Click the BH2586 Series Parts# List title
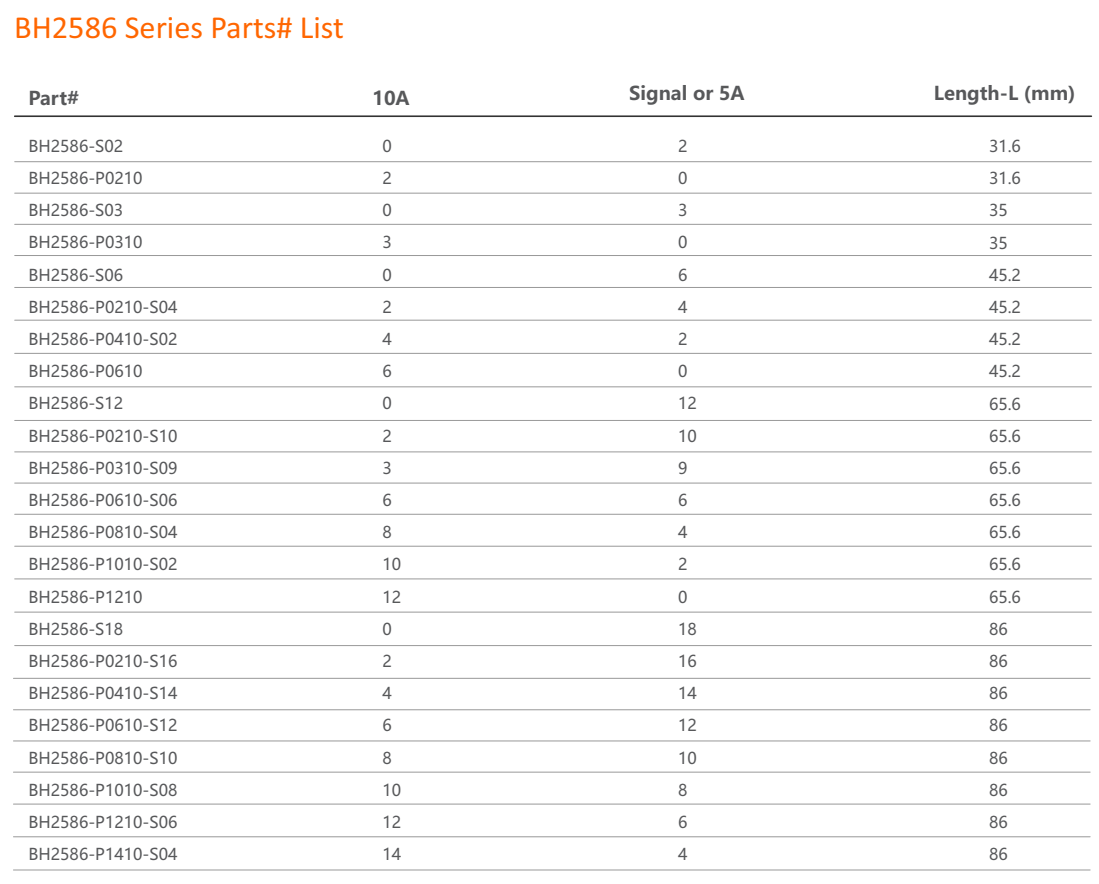The image size is (1099, 884). 180,29
